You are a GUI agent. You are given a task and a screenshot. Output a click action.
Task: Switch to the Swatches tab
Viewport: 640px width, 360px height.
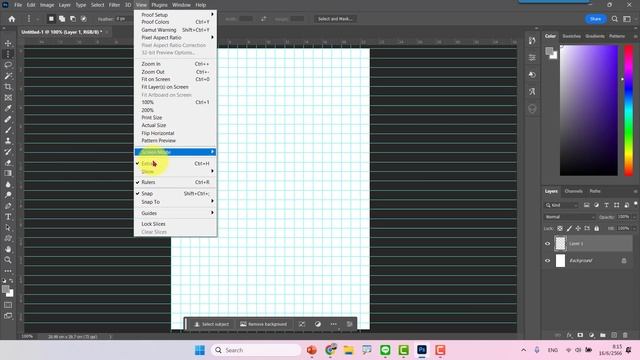pos(571,36)
